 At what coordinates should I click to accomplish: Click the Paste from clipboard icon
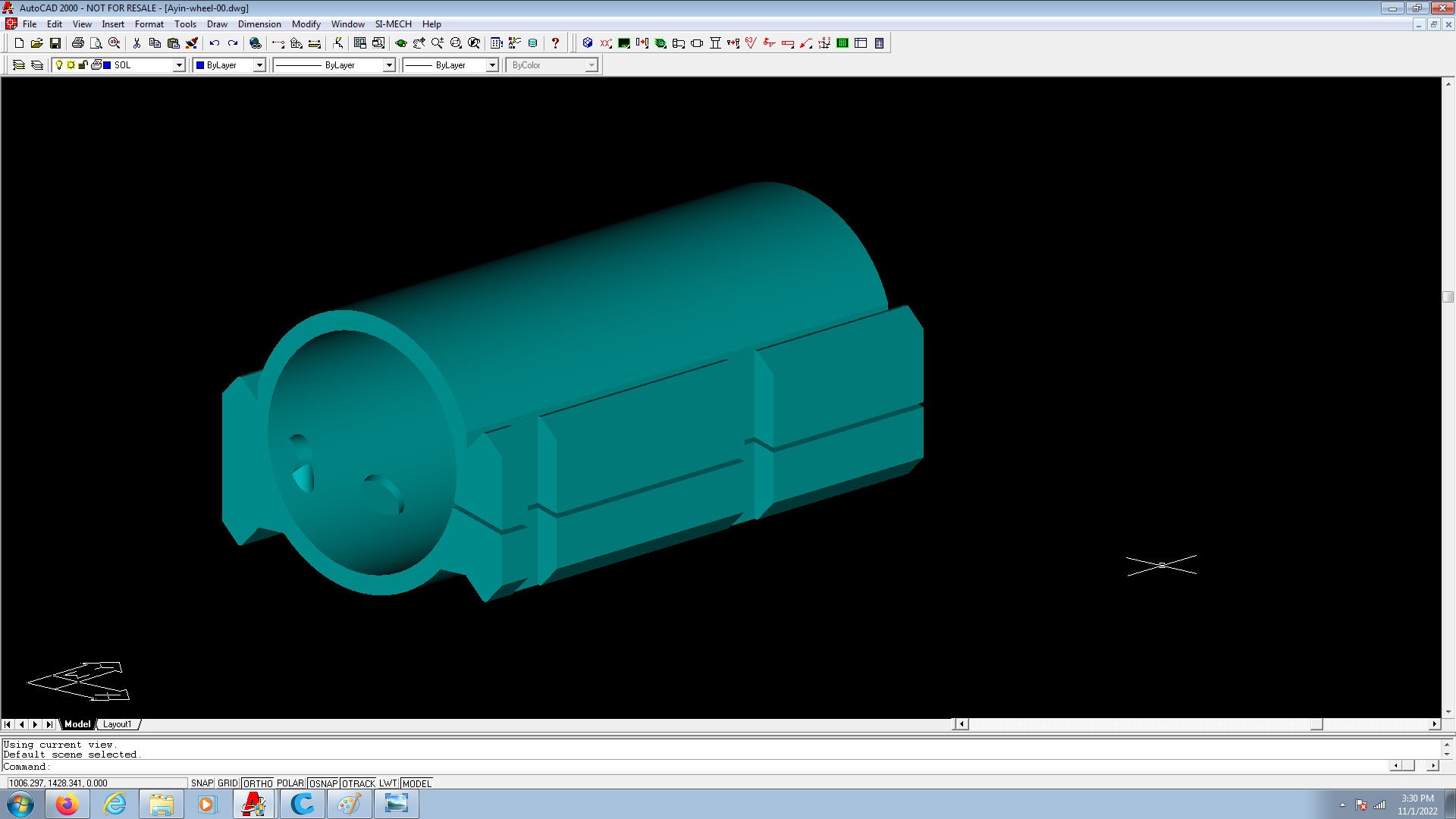173,43
